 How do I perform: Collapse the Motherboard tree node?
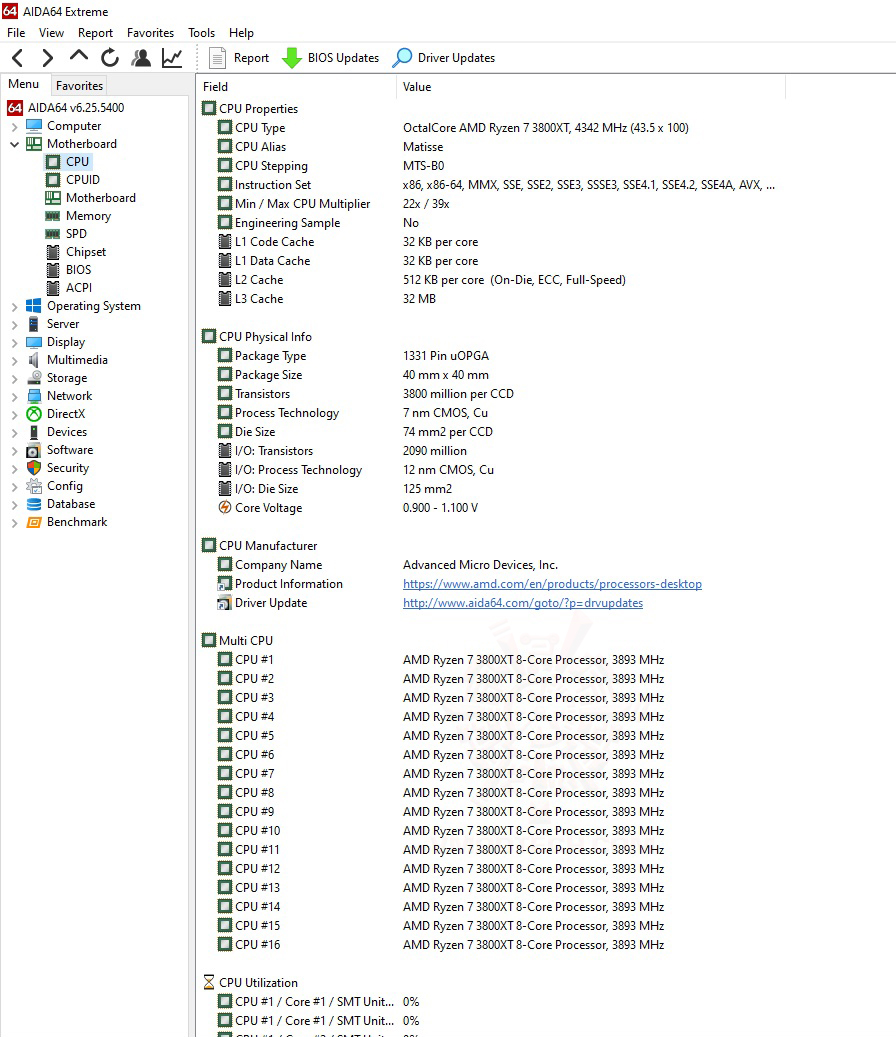(15, 144)
